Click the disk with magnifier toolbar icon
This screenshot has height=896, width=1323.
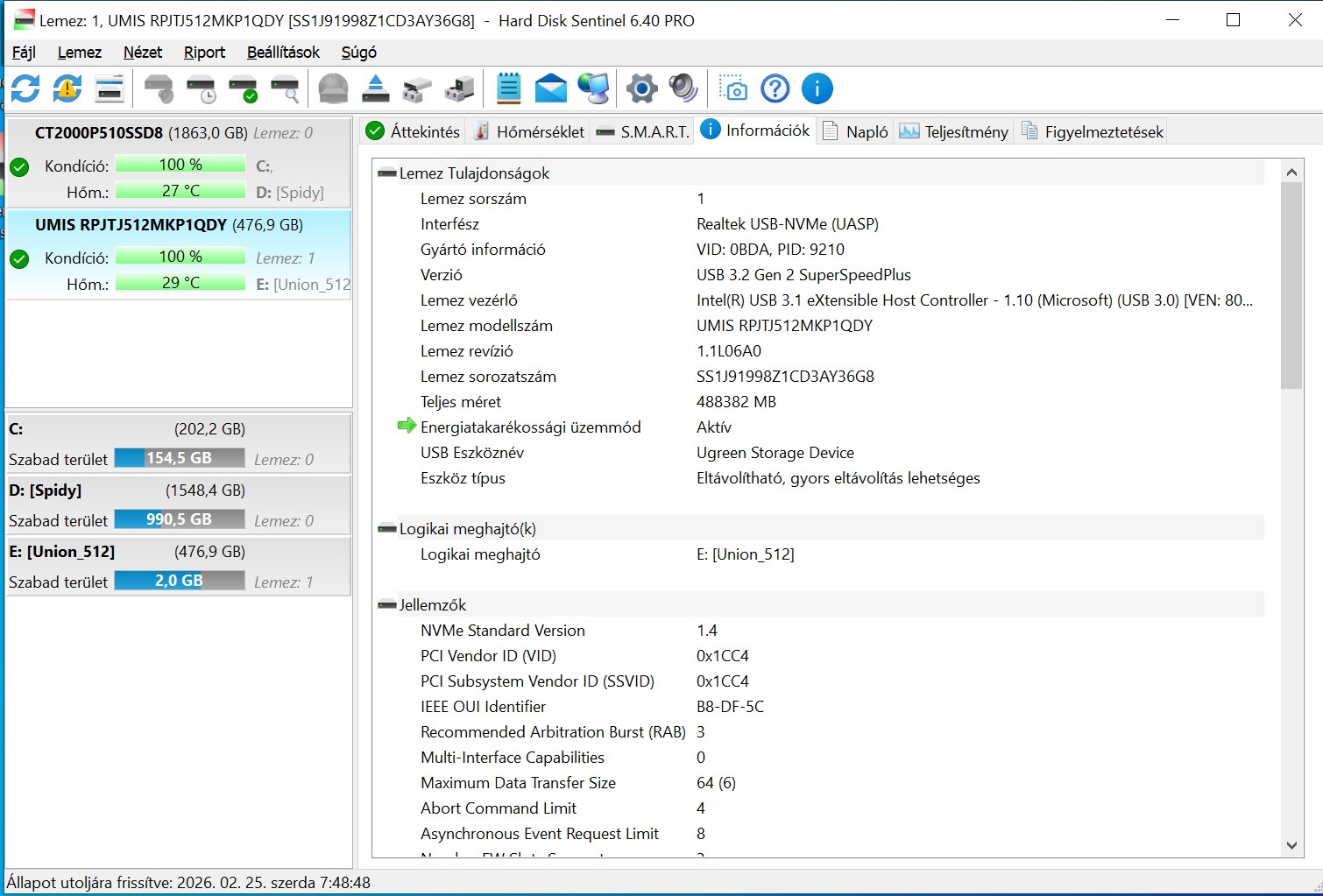click(x=285, y=88)
